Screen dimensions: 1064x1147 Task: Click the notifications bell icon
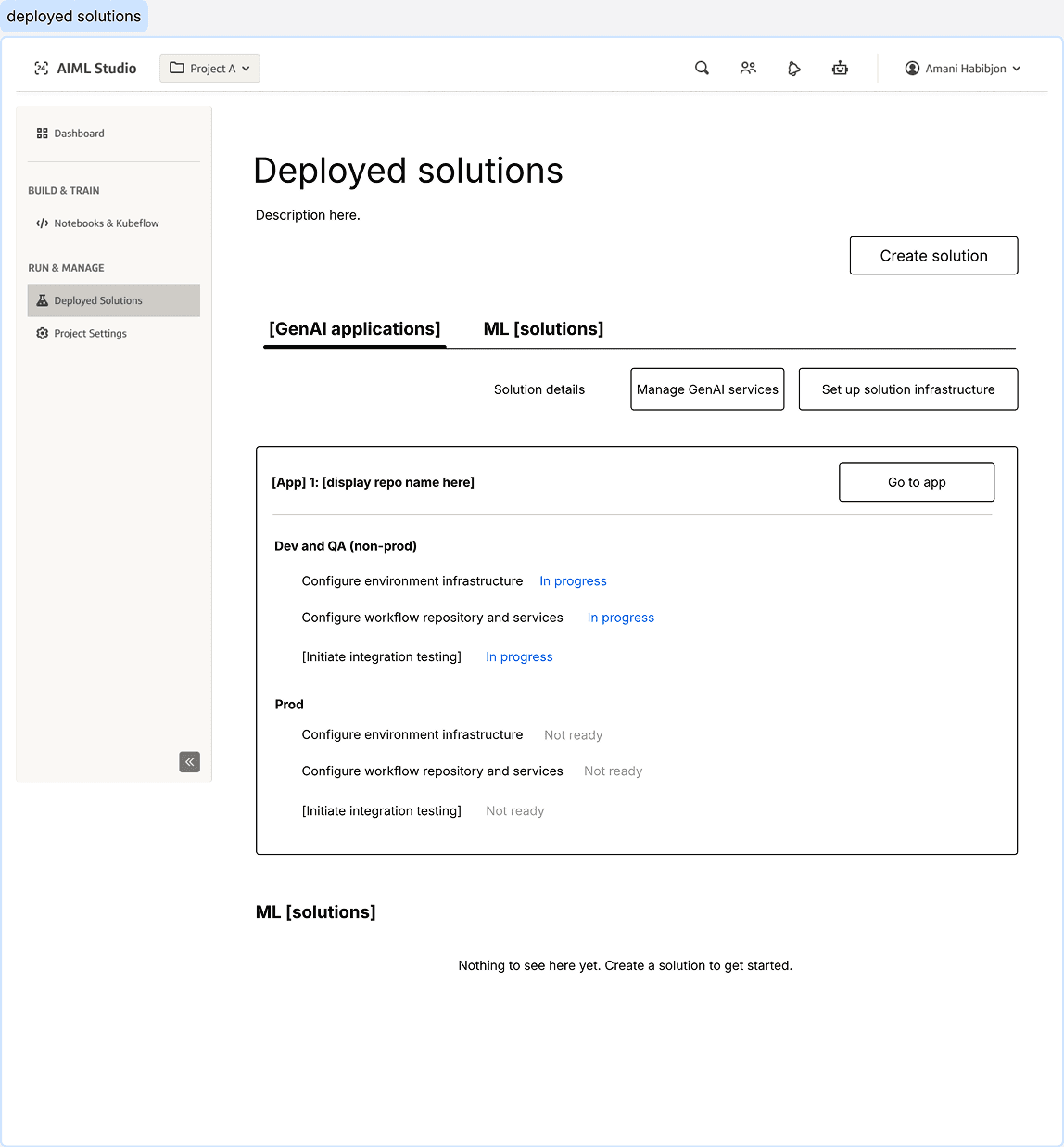(x=794, y=69)
